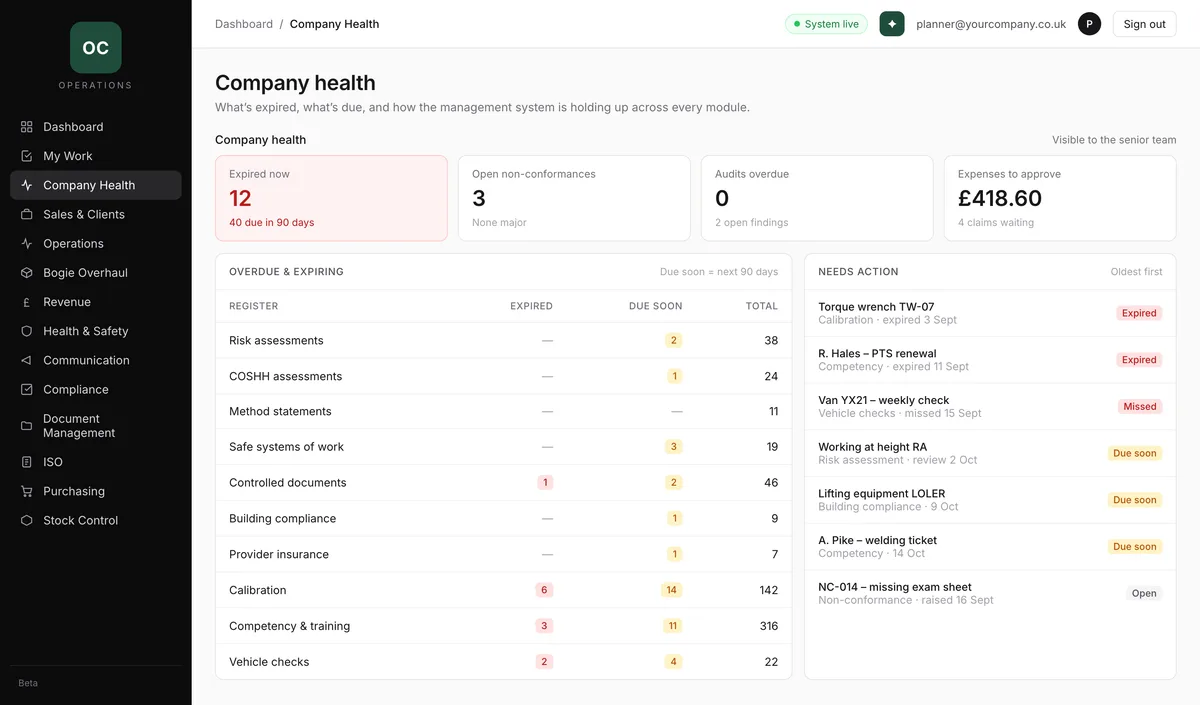Open the Audits overdue card
Screen dimensions: 1200x705
(817, 198)
